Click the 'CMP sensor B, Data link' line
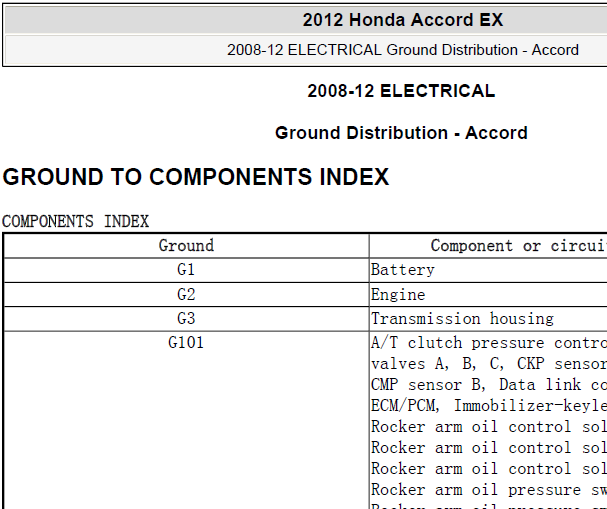The height and width of the screenshot is (509, 607). point(489,385)
